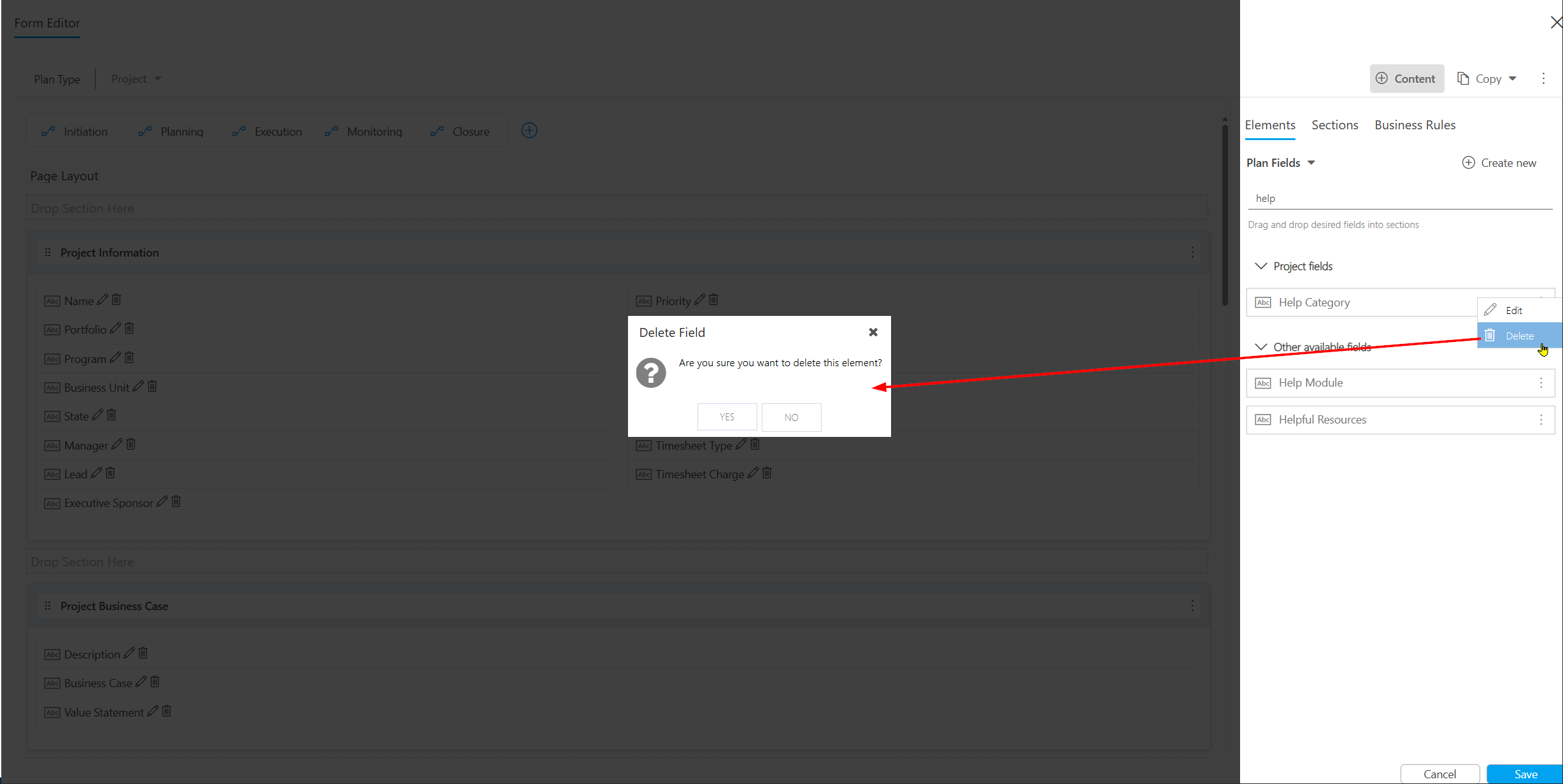Click trash icon beside Timesheet Charge

point(767,473)
